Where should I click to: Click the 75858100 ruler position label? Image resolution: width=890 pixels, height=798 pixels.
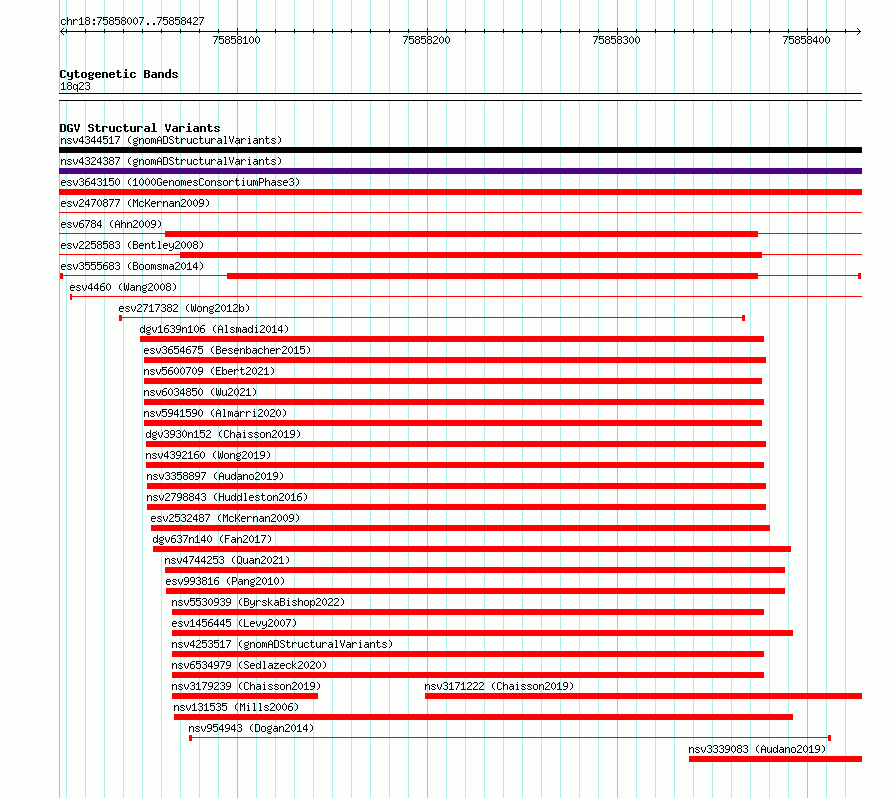pyautogui.click(x=236, y=40)
